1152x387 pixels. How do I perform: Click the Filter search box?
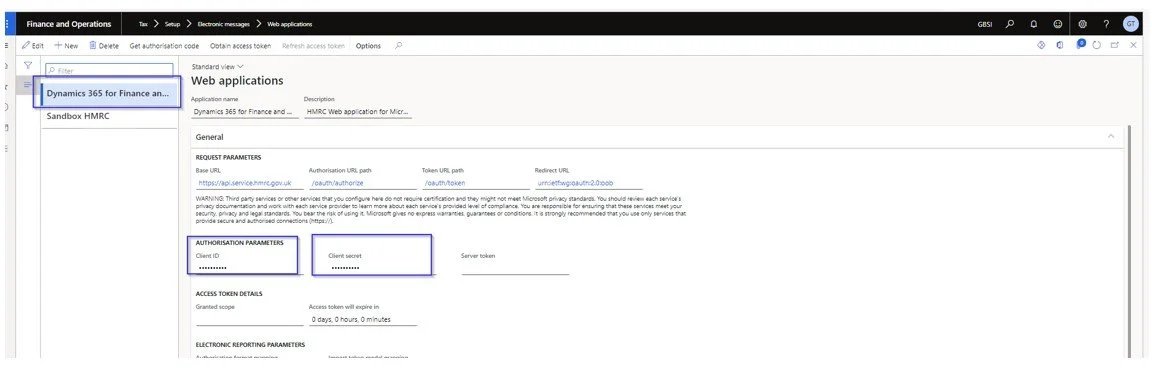109,70
